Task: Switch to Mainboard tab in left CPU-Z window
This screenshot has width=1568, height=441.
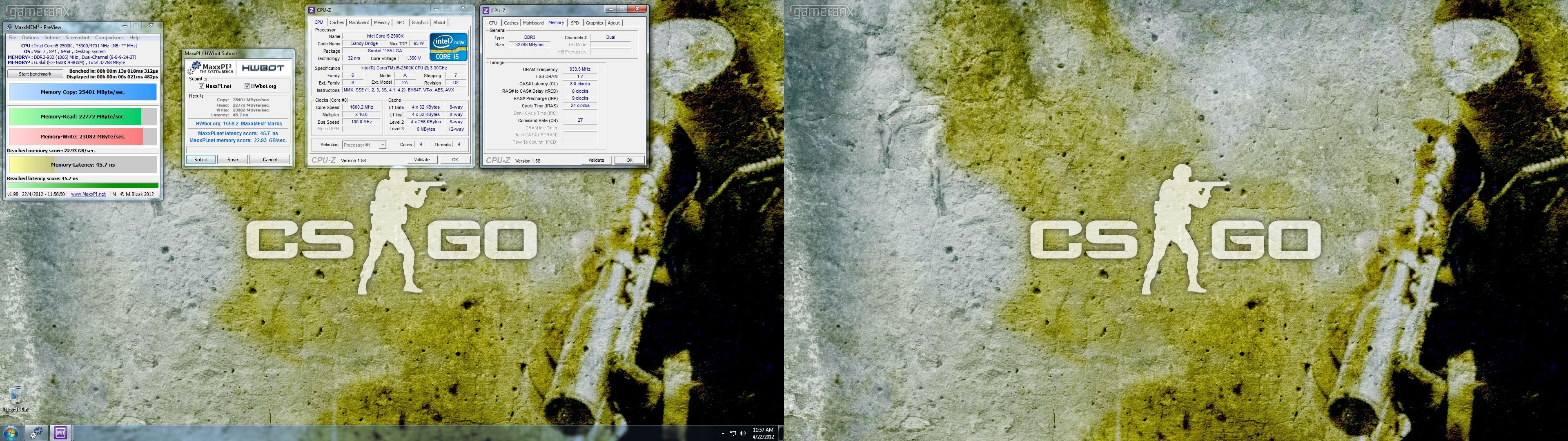Action: (359, 22)
